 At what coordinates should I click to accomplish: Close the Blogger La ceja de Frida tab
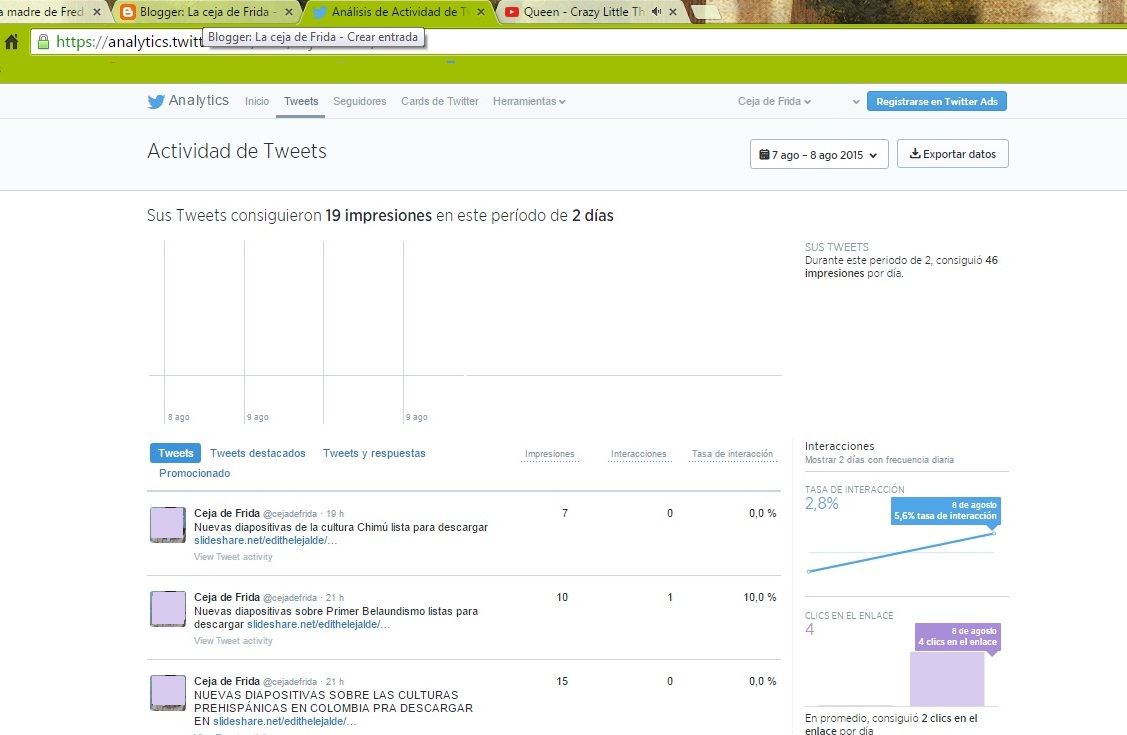[289, 11]
